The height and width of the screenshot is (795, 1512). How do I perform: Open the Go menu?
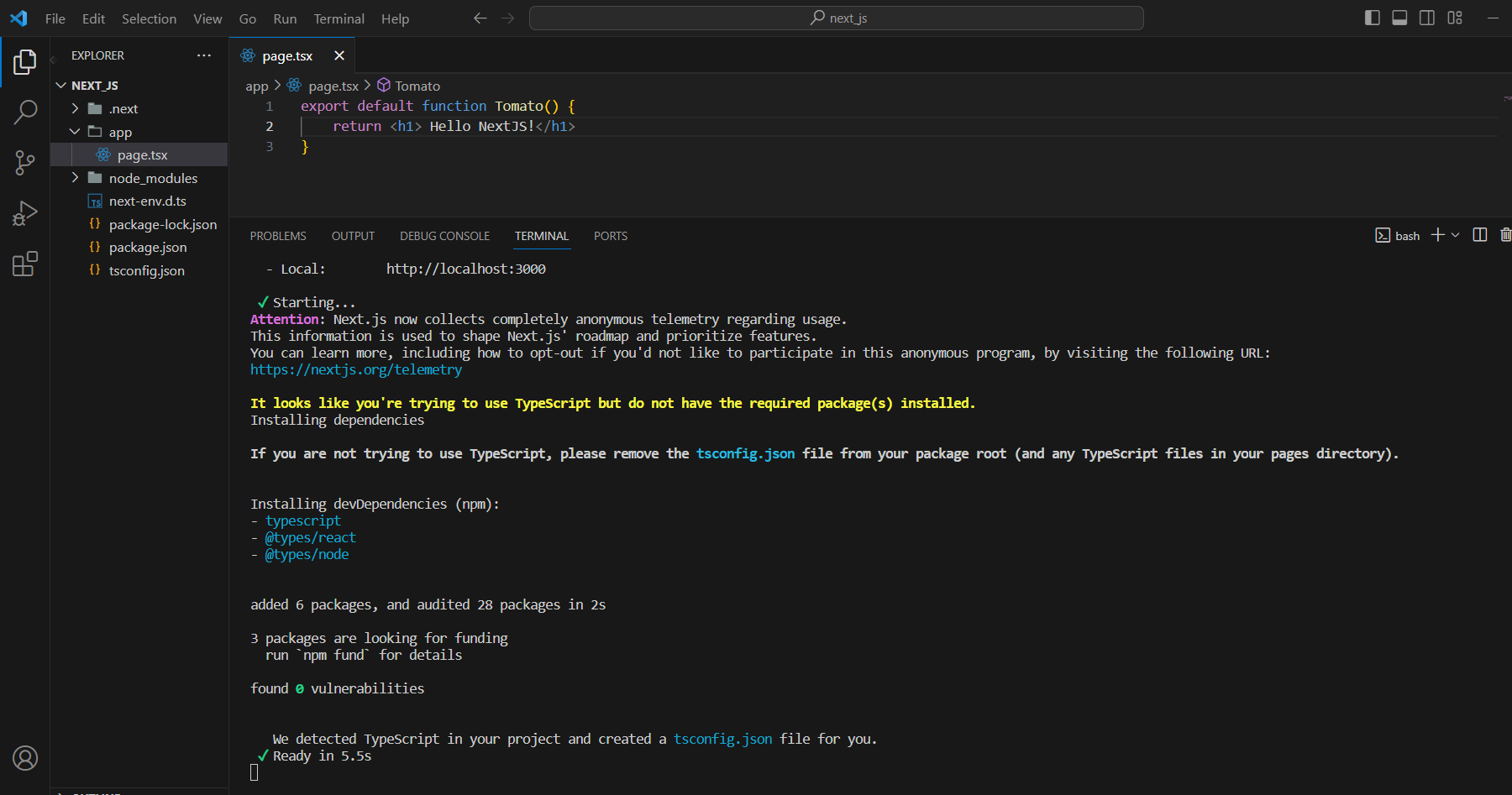click(248, 18)
